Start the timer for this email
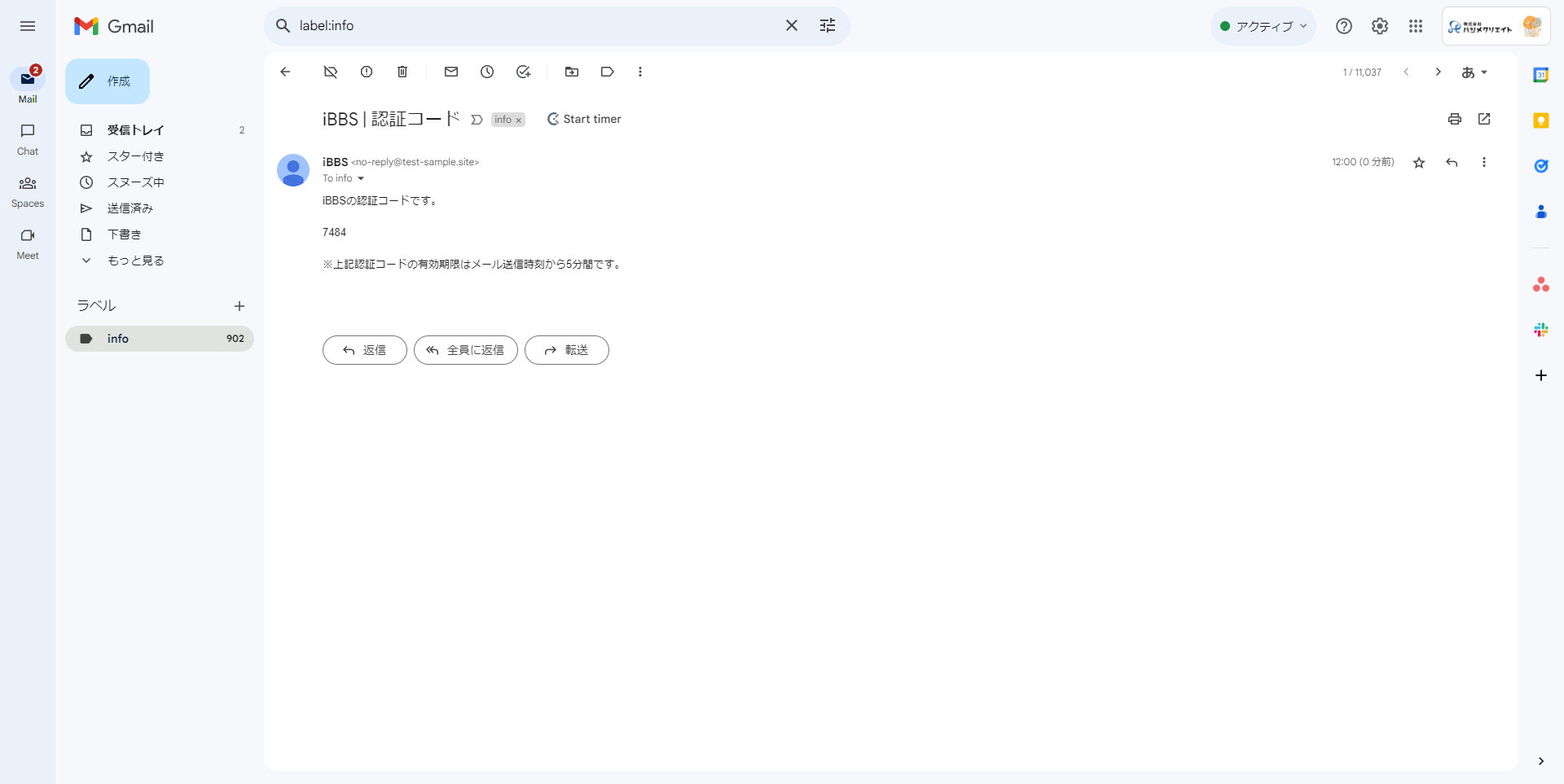1564x784 pixels. (584, 119)
